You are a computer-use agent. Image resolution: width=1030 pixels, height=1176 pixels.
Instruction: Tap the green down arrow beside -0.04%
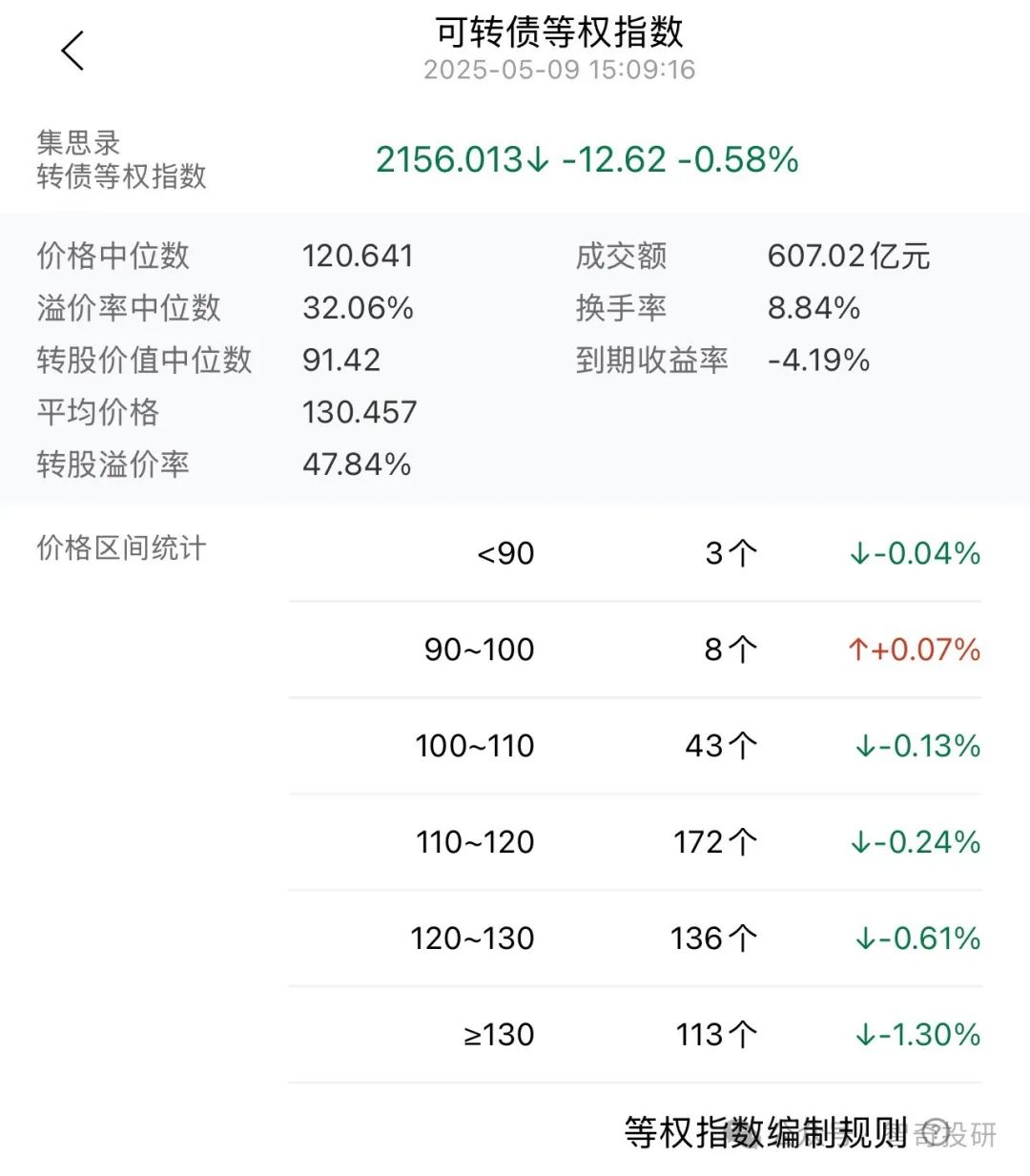point(861,553)
